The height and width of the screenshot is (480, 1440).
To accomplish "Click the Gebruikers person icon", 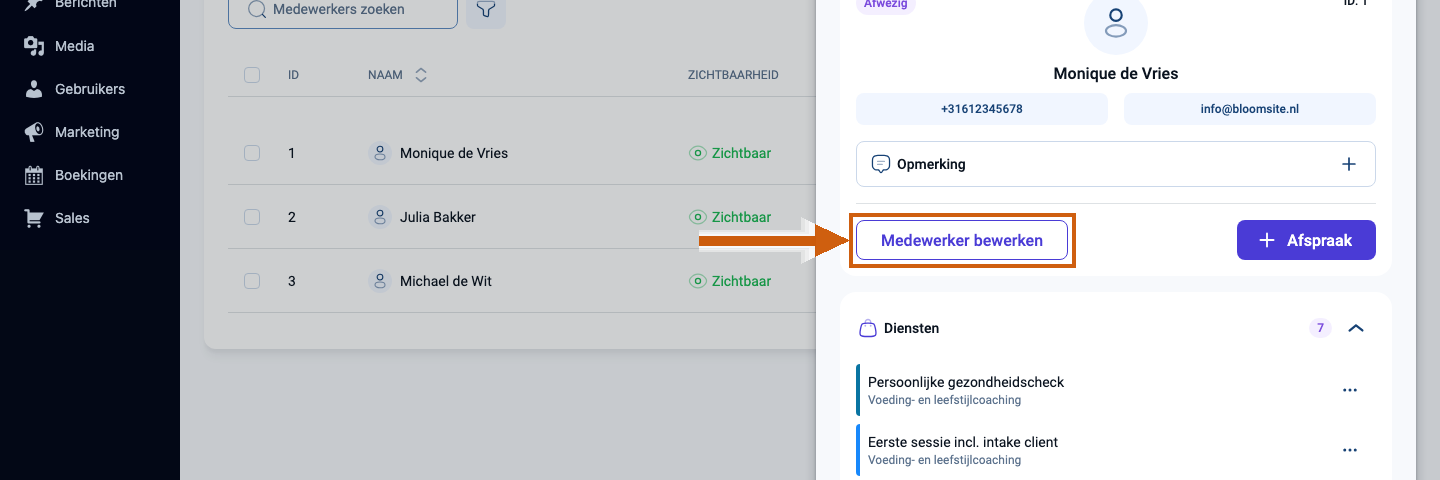I will (x=34, y=89).
